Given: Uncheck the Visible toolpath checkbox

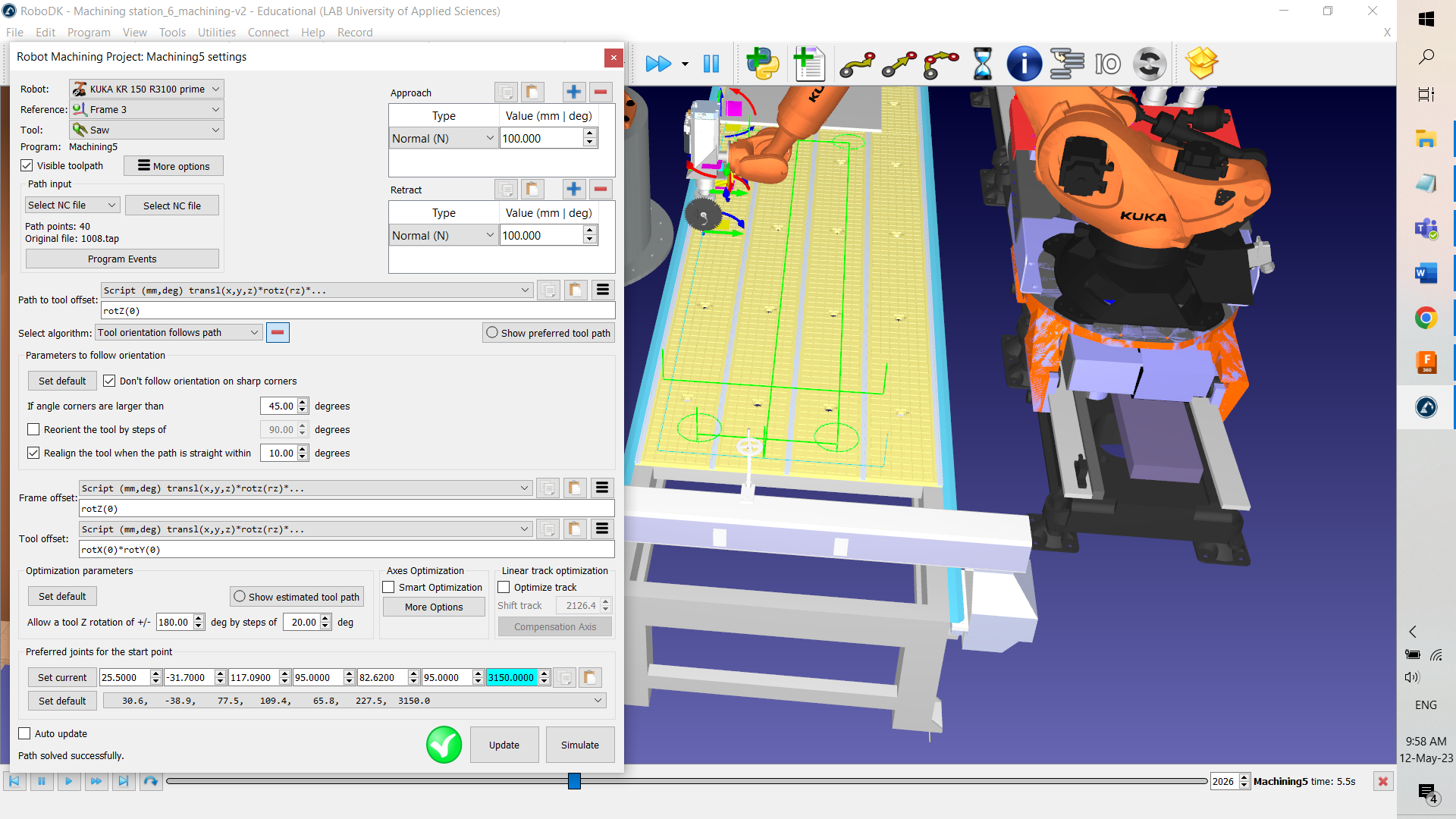Looking at the screenshot, I should 27,166.
